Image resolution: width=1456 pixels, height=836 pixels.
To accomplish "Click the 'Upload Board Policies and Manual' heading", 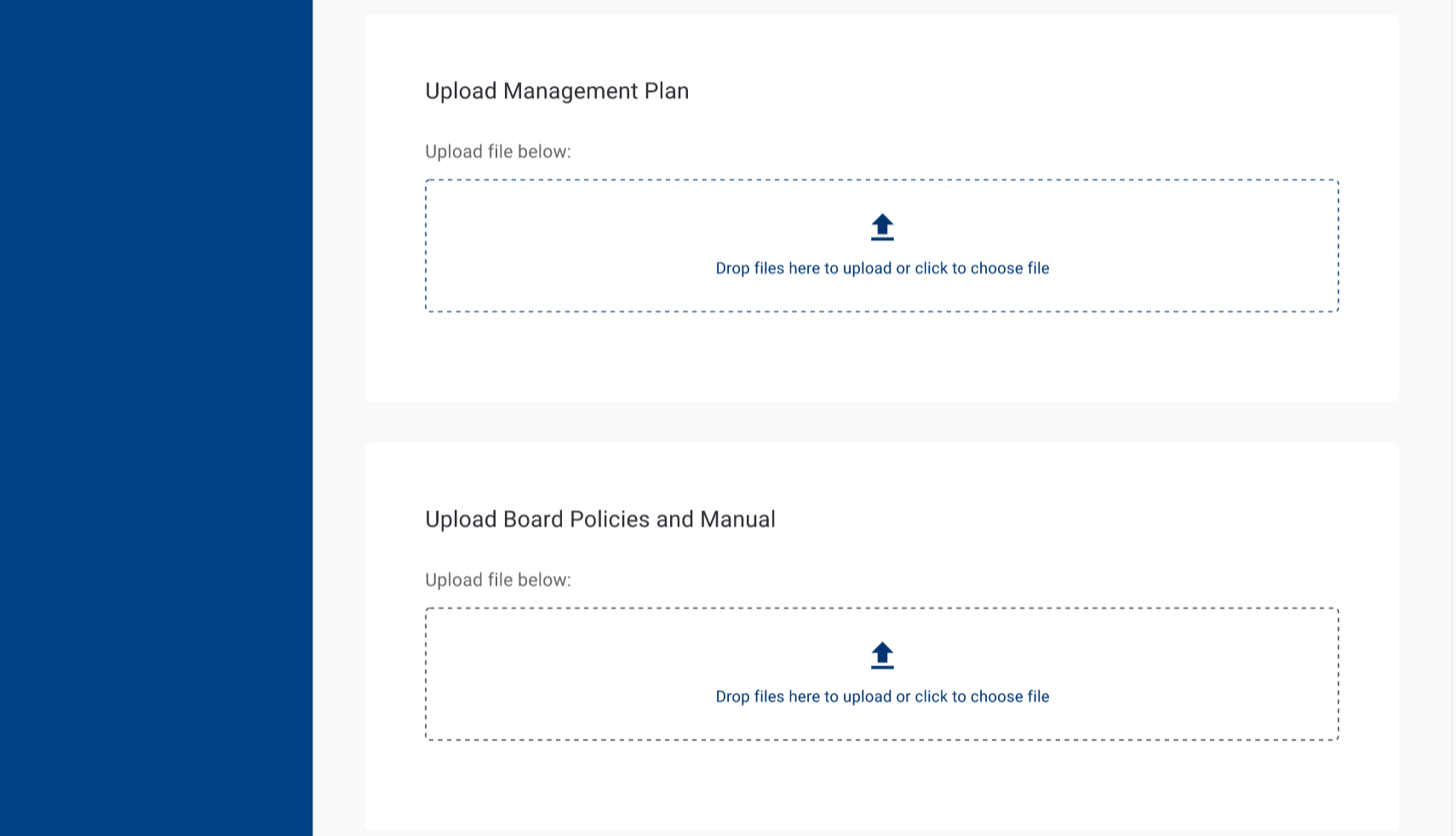I will point(600,519).
